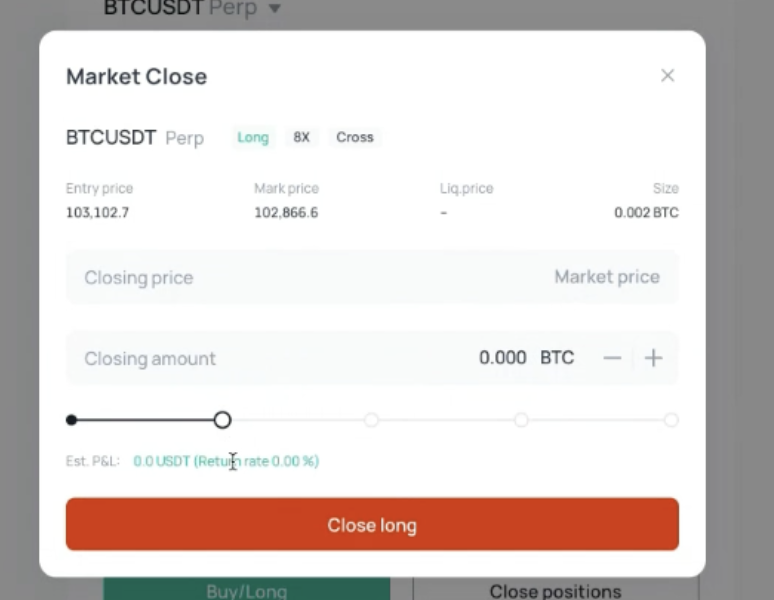The image size is (774, 600).
Task: Click the Cross margin mode tag
Action: (x=354, y=137)
